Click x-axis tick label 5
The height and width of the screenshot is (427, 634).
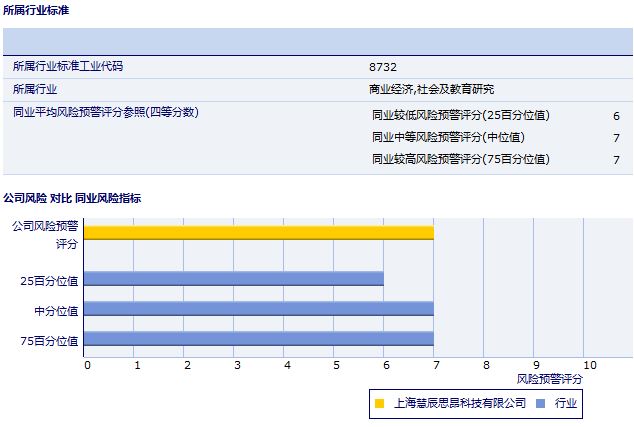tap(336, 365)
